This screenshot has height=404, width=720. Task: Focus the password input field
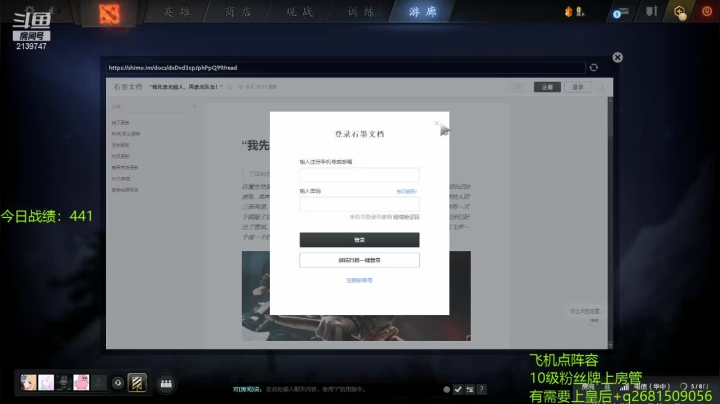[x=359, y=204]
